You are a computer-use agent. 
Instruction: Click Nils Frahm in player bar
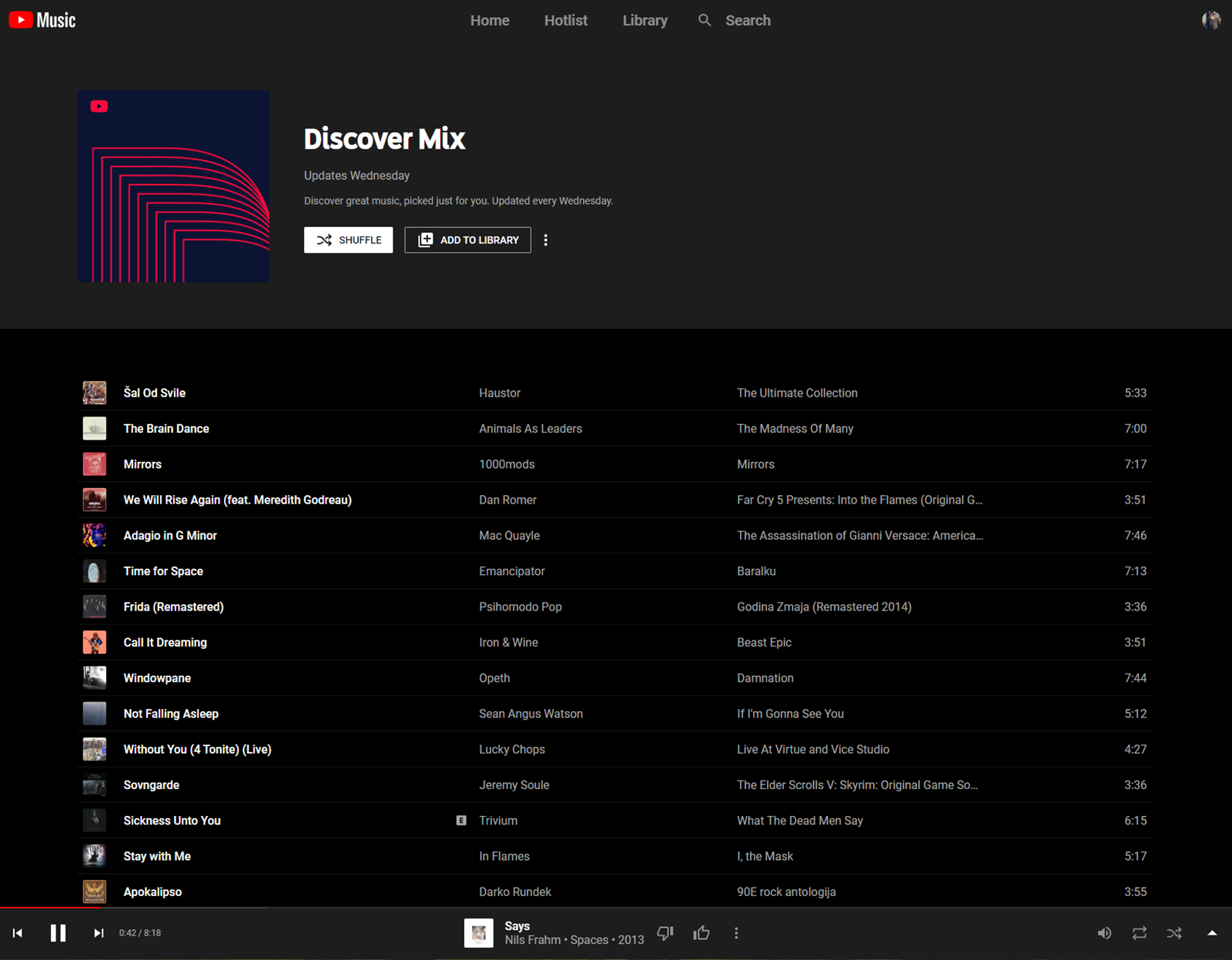pos(533,940)
